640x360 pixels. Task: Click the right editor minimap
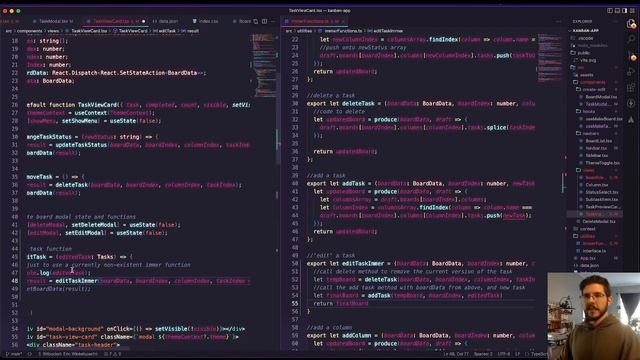(550, 59)
